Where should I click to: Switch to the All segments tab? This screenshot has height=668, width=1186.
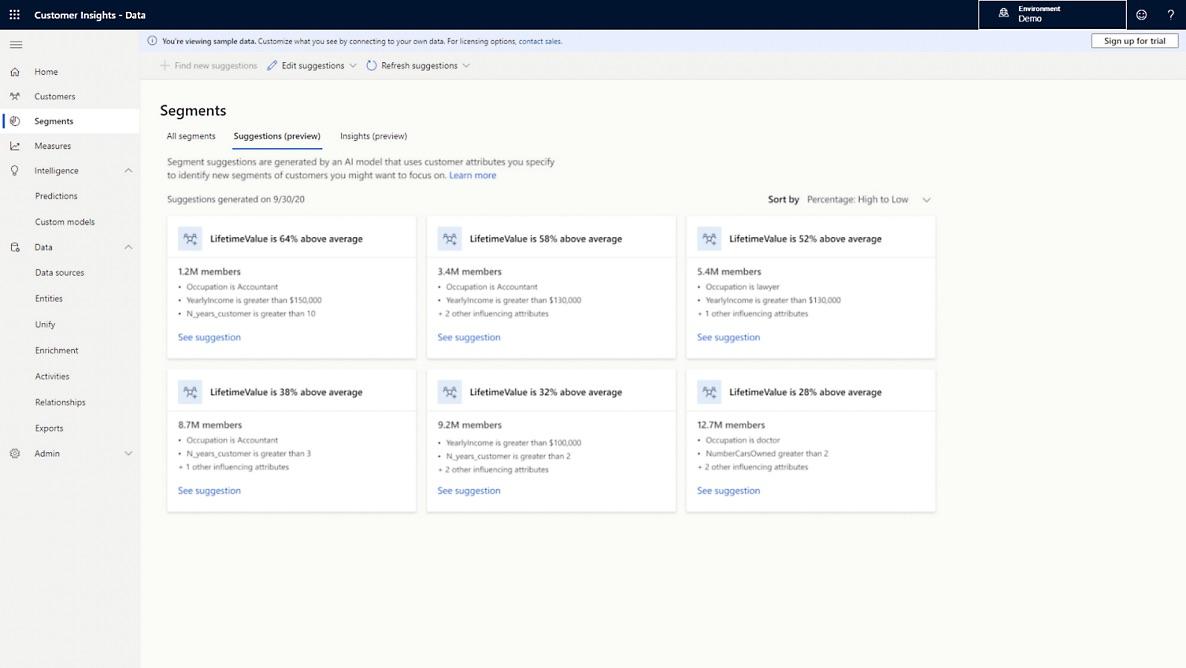coord(191,136)
